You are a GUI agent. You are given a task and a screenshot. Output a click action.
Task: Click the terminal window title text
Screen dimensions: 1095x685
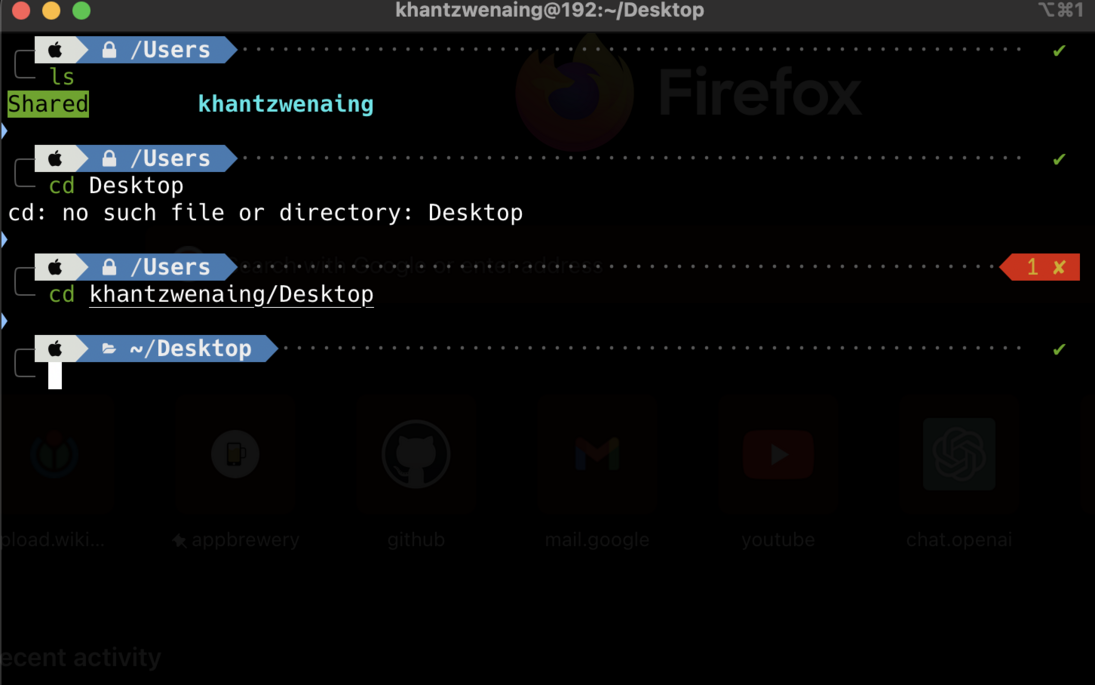[549, 11]
